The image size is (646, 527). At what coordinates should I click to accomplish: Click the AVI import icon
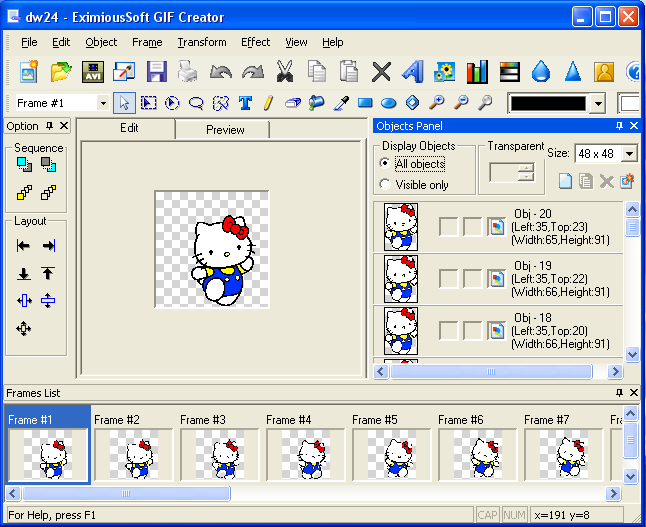(93, 72)
